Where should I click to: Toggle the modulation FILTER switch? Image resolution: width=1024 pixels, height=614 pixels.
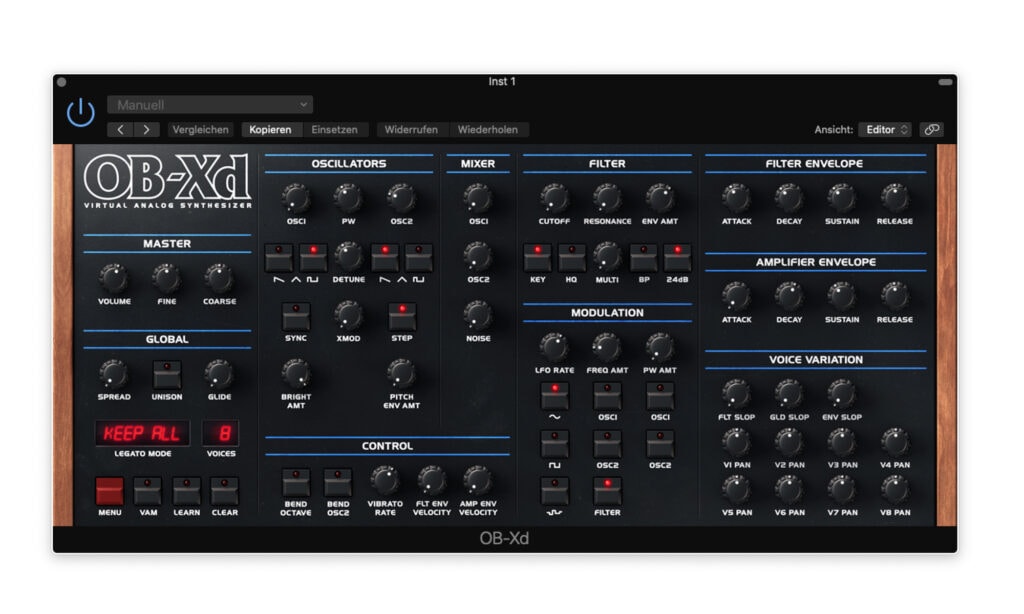tap(607, 491)
